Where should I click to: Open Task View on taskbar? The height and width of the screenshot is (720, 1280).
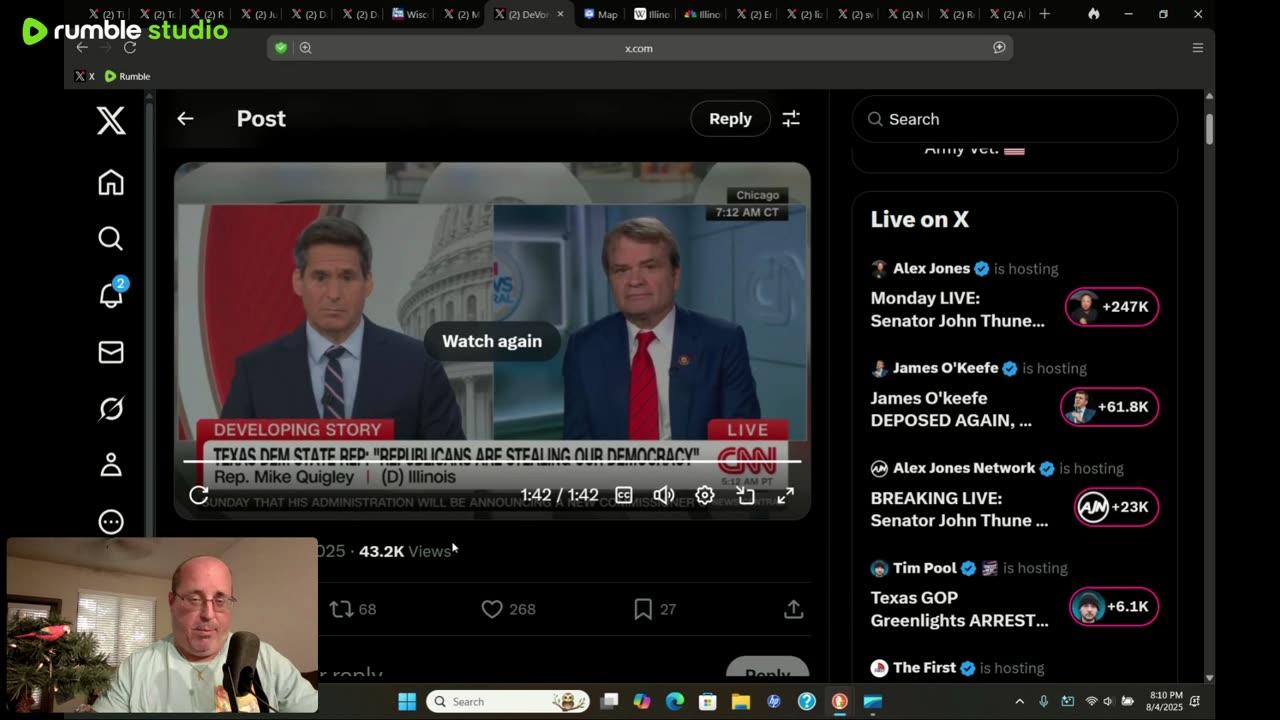609,701
